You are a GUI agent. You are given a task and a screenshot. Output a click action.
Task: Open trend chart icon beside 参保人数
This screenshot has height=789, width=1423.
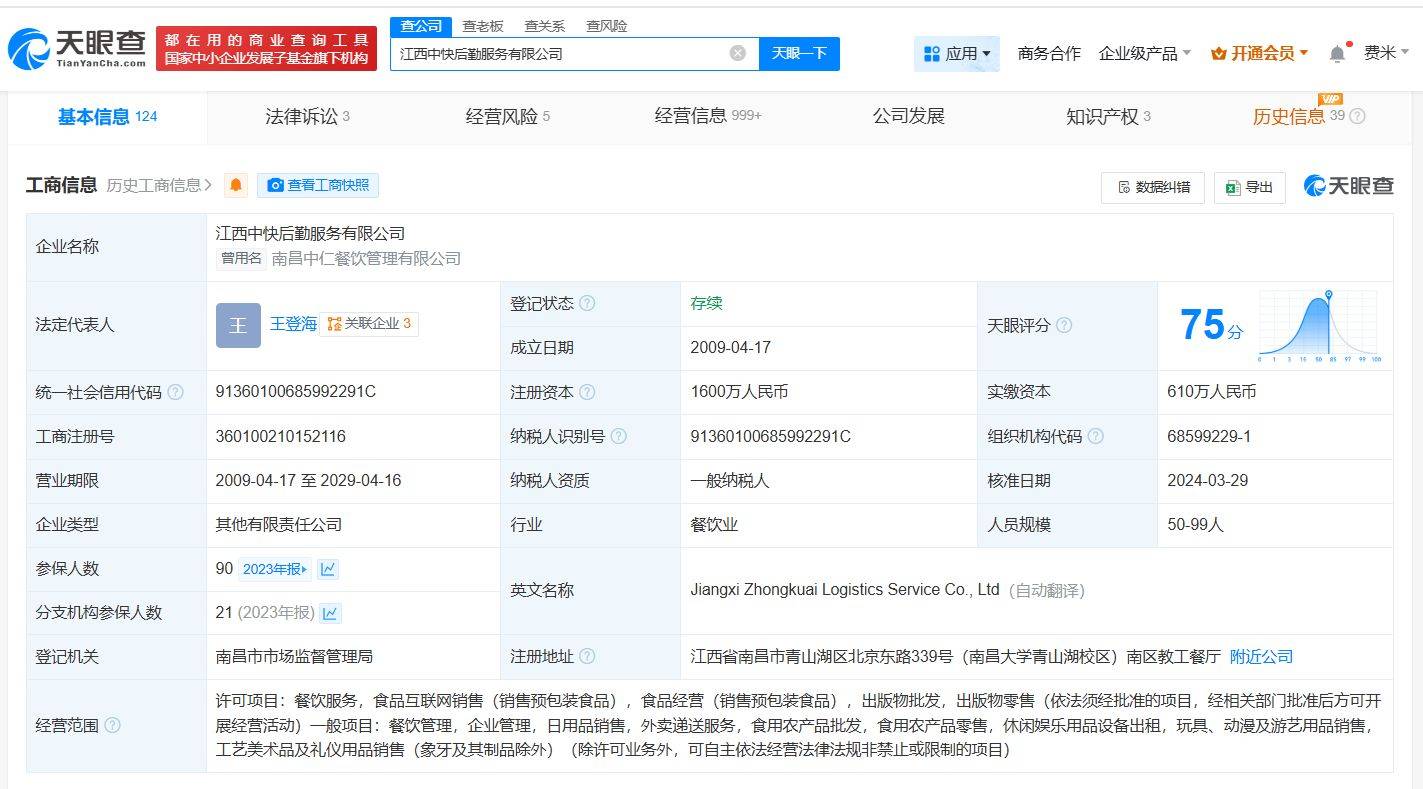pyautogui.click(x=328, y=569)
